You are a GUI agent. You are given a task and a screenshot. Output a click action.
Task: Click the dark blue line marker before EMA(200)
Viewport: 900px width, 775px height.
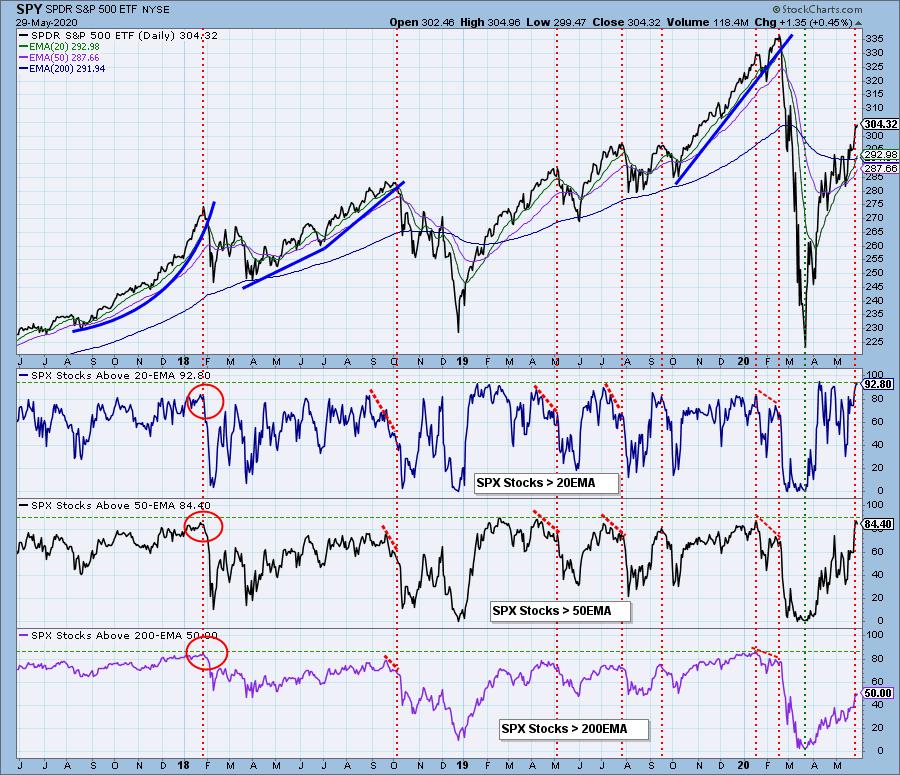point(24,68)
